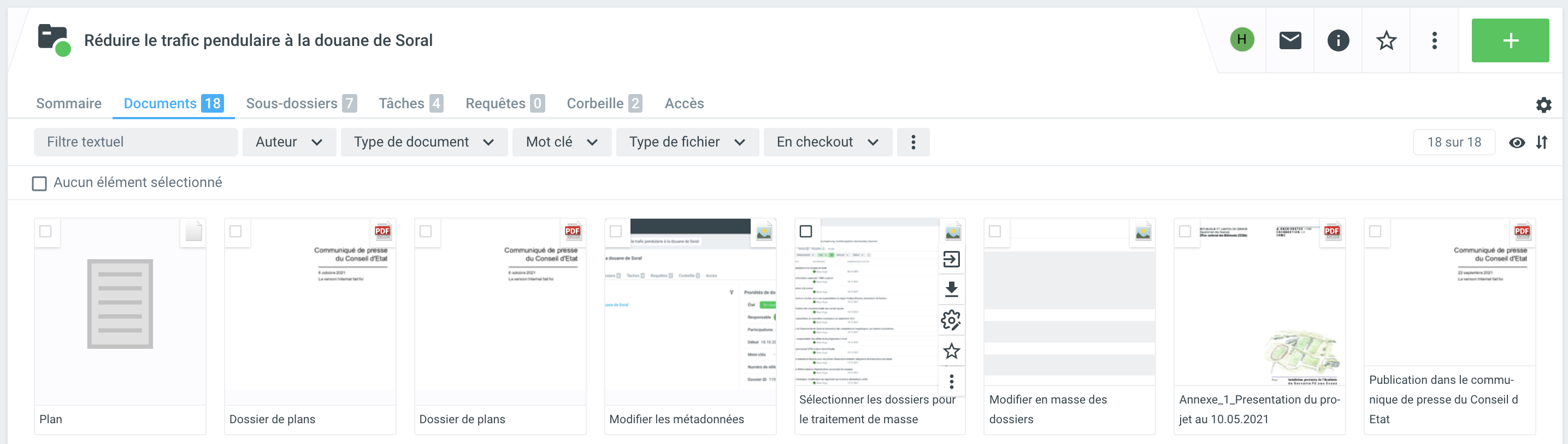Viewport: 1568px width, 444px height.
Task: Open the dossier info icon
Action: (1338, 41)
